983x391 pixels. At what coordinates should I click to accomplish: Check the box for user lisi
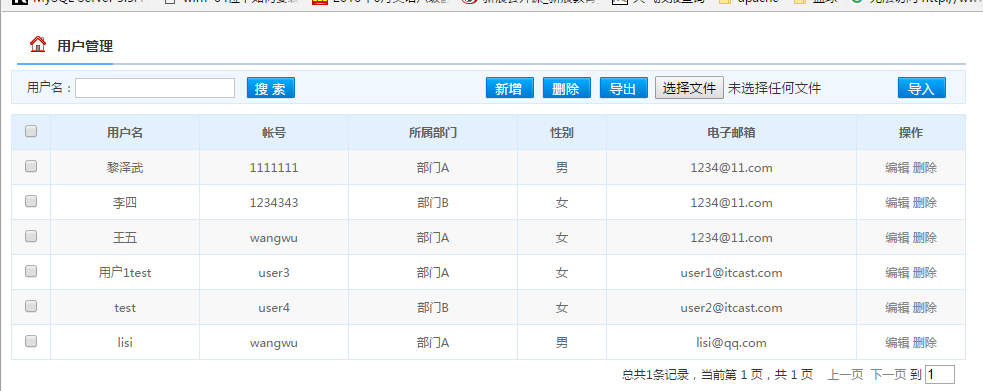(31, 341)
